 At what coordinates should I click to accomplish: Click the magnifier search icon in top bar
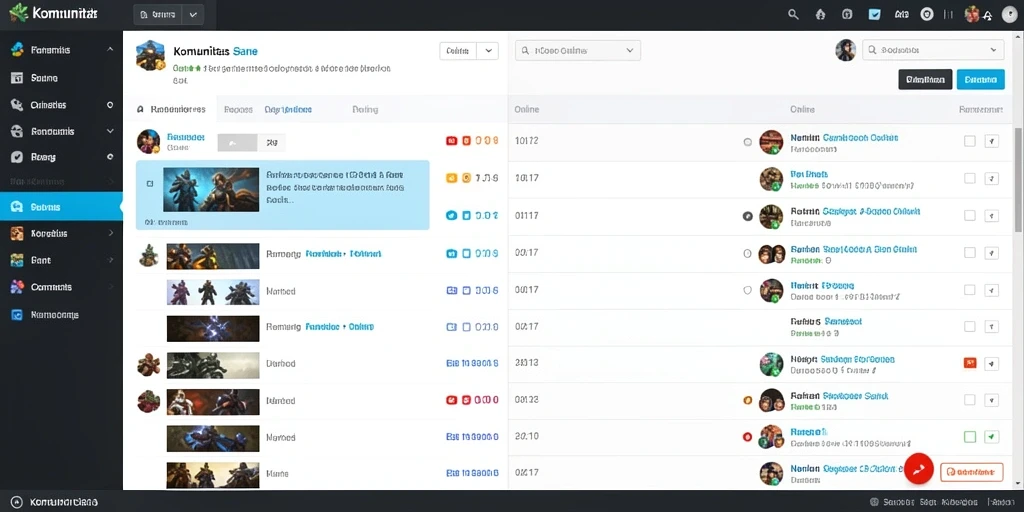click(x=793, y=14)
